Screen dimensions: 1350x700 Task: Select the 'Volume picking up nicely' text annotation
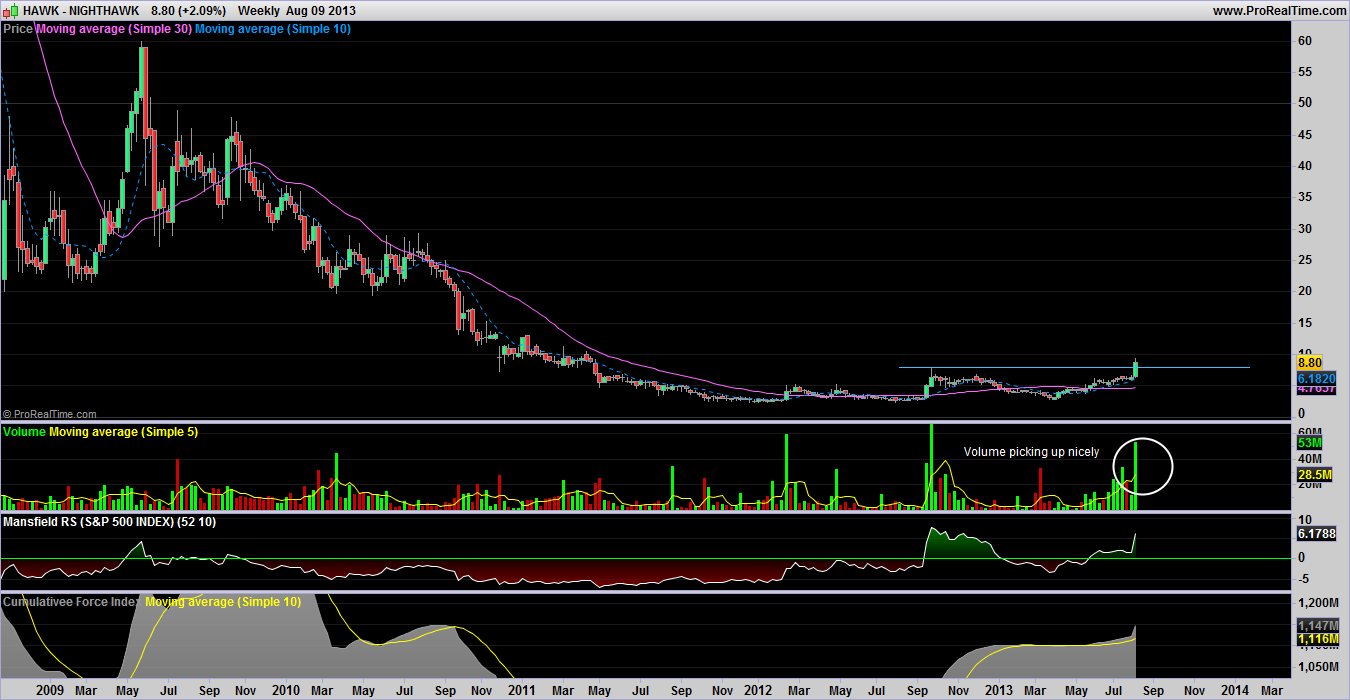tap(1031, 452)
